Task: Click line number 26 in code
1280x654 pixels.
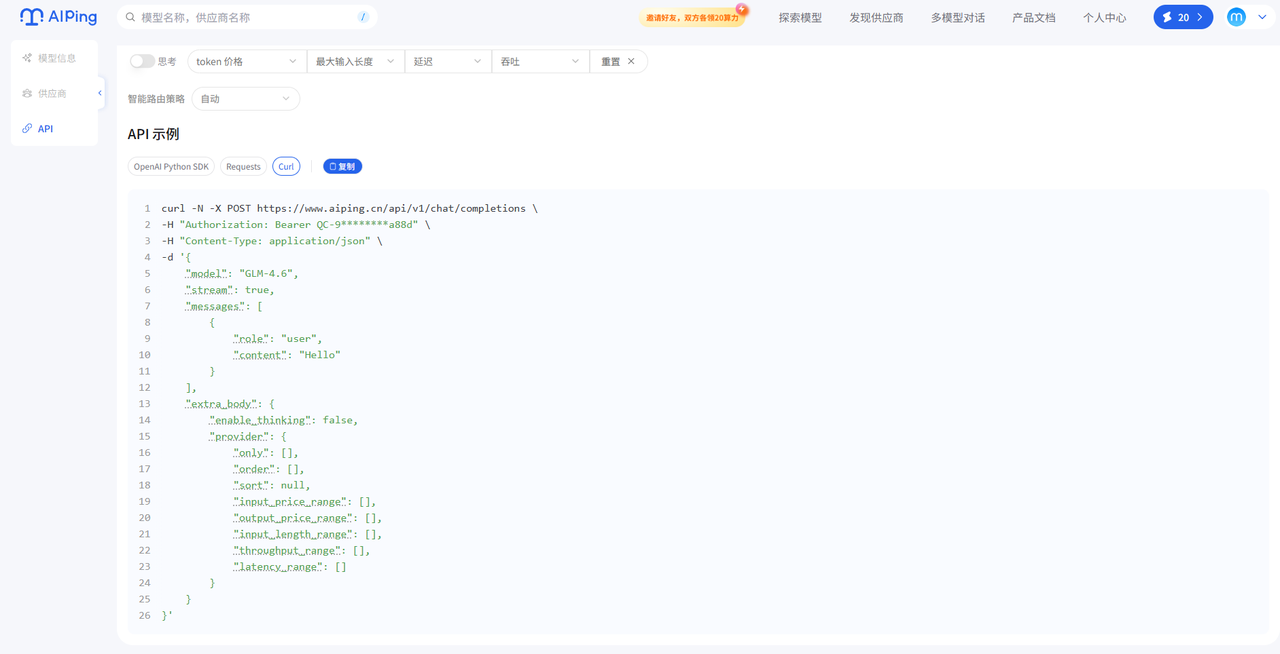Action: pos(145,616)
